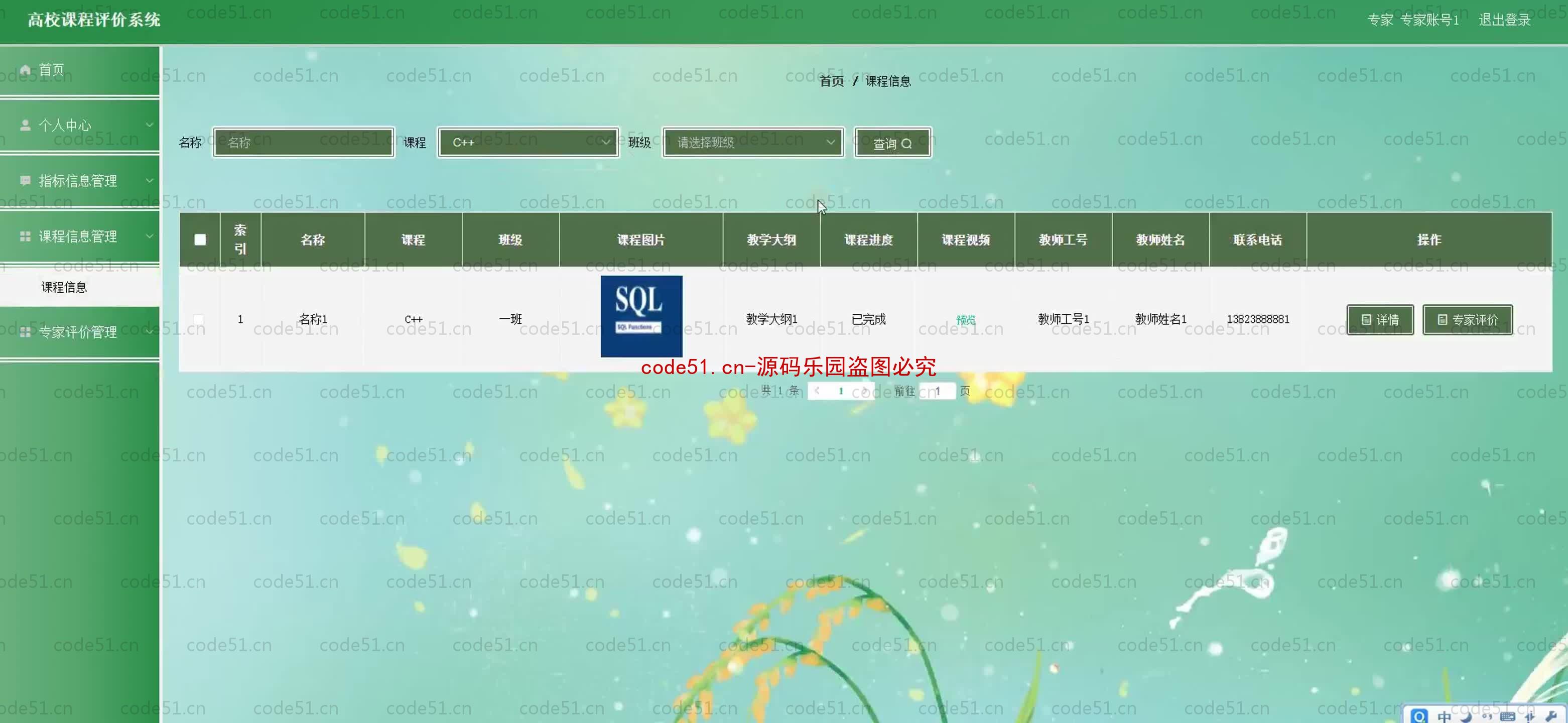Click the user icon beside 个人中心
1568x723 pixels.
coord(25,126)
